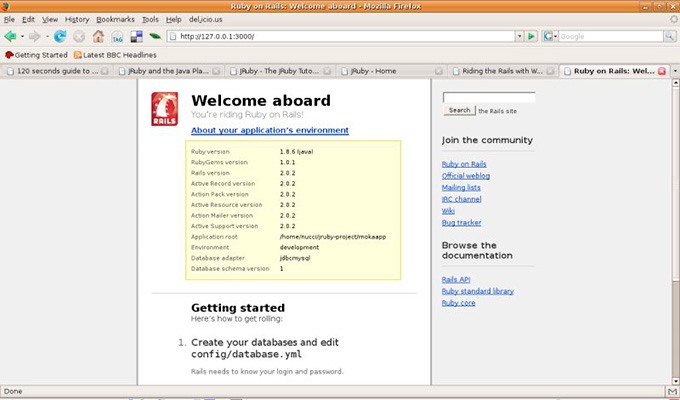Open the IRC channel link
This screenshot has height=400, width=680.
(x=461, y=199)
